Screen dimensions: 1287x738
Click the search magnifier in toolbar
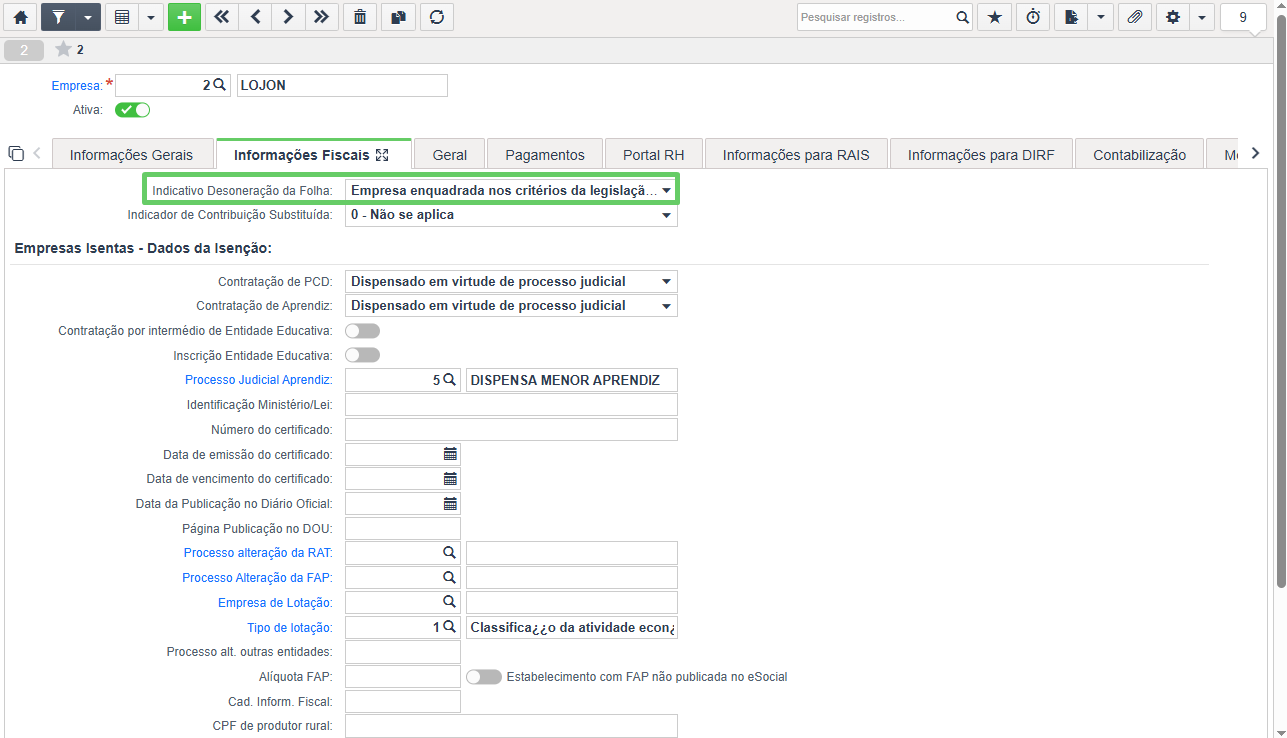click(x=962, y=17)
